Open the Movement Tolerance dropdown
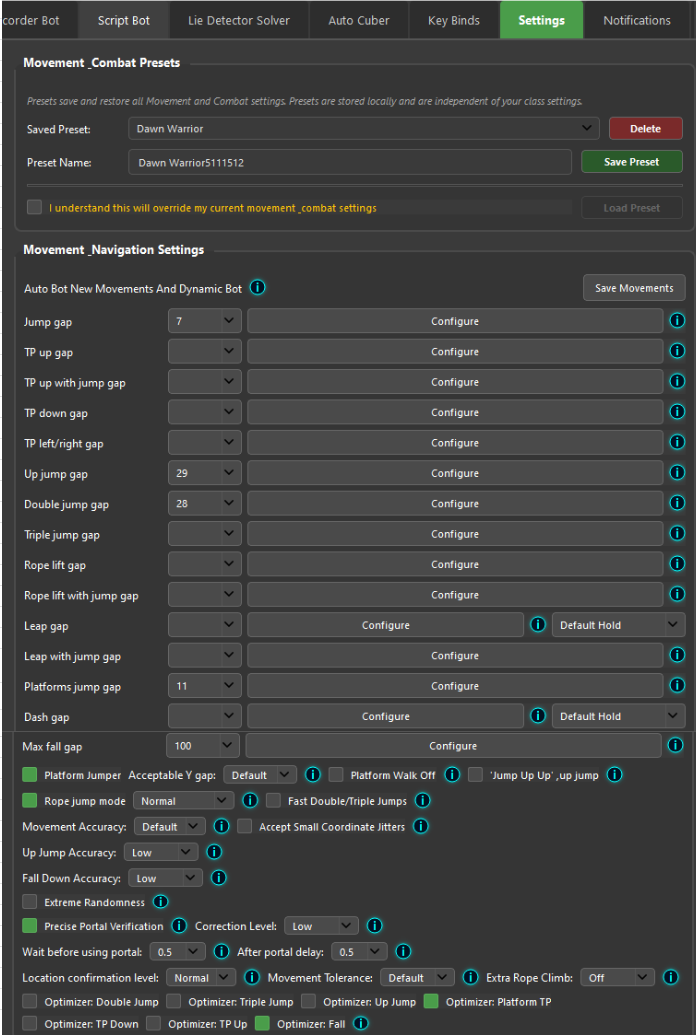Image resolution: width=696 pixels, height=1035 pixels. (x=417, y=977)
